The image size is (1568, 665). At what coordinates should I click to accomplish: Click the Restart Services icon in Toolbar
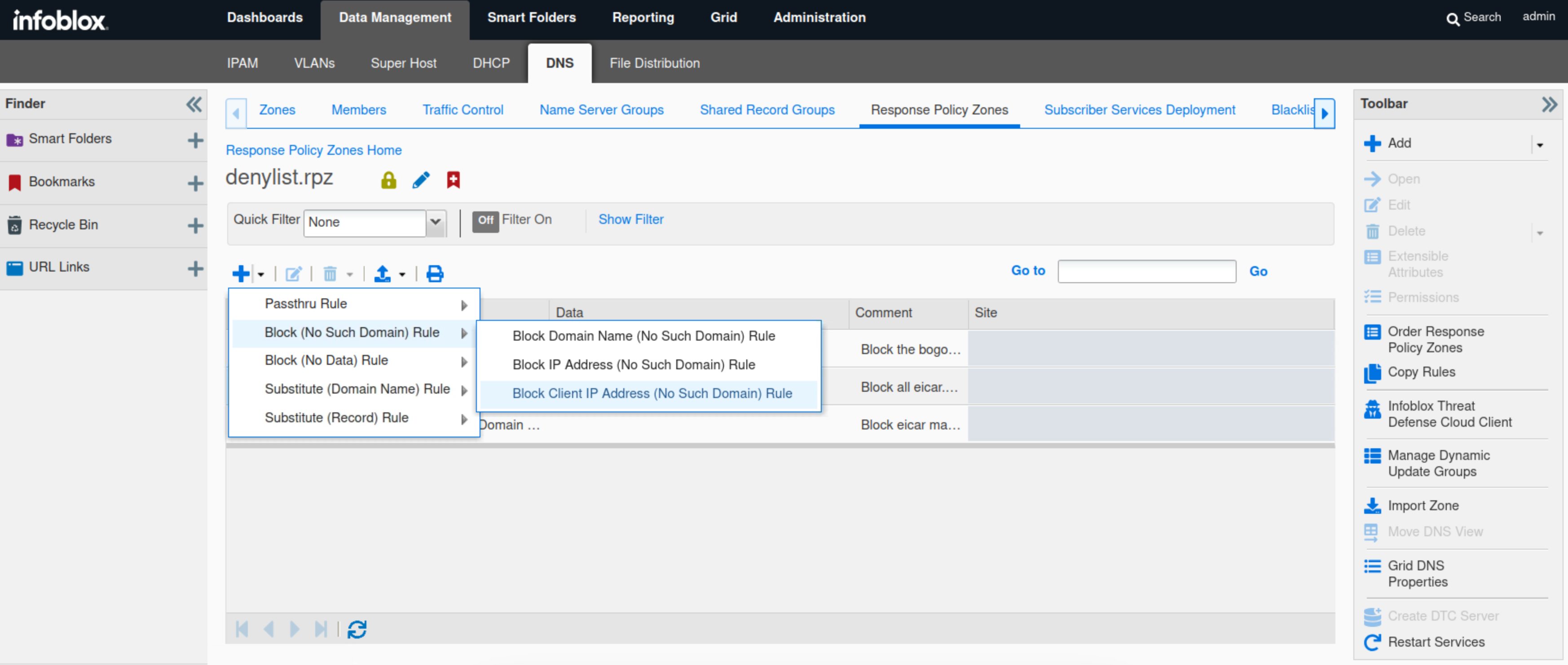point(1372,643)
